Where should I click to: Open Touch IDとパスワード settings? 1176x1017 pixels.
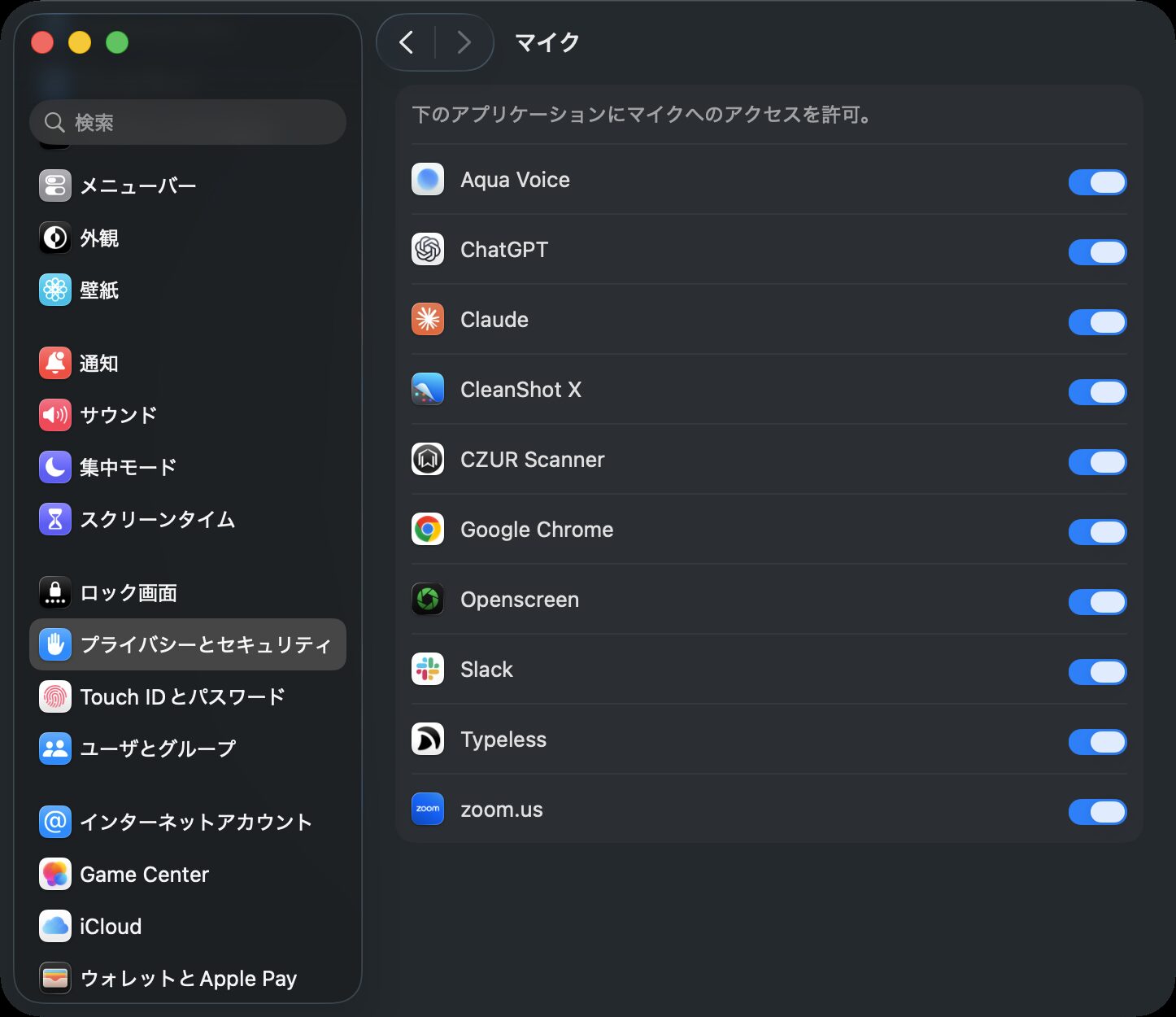(188, 696)
